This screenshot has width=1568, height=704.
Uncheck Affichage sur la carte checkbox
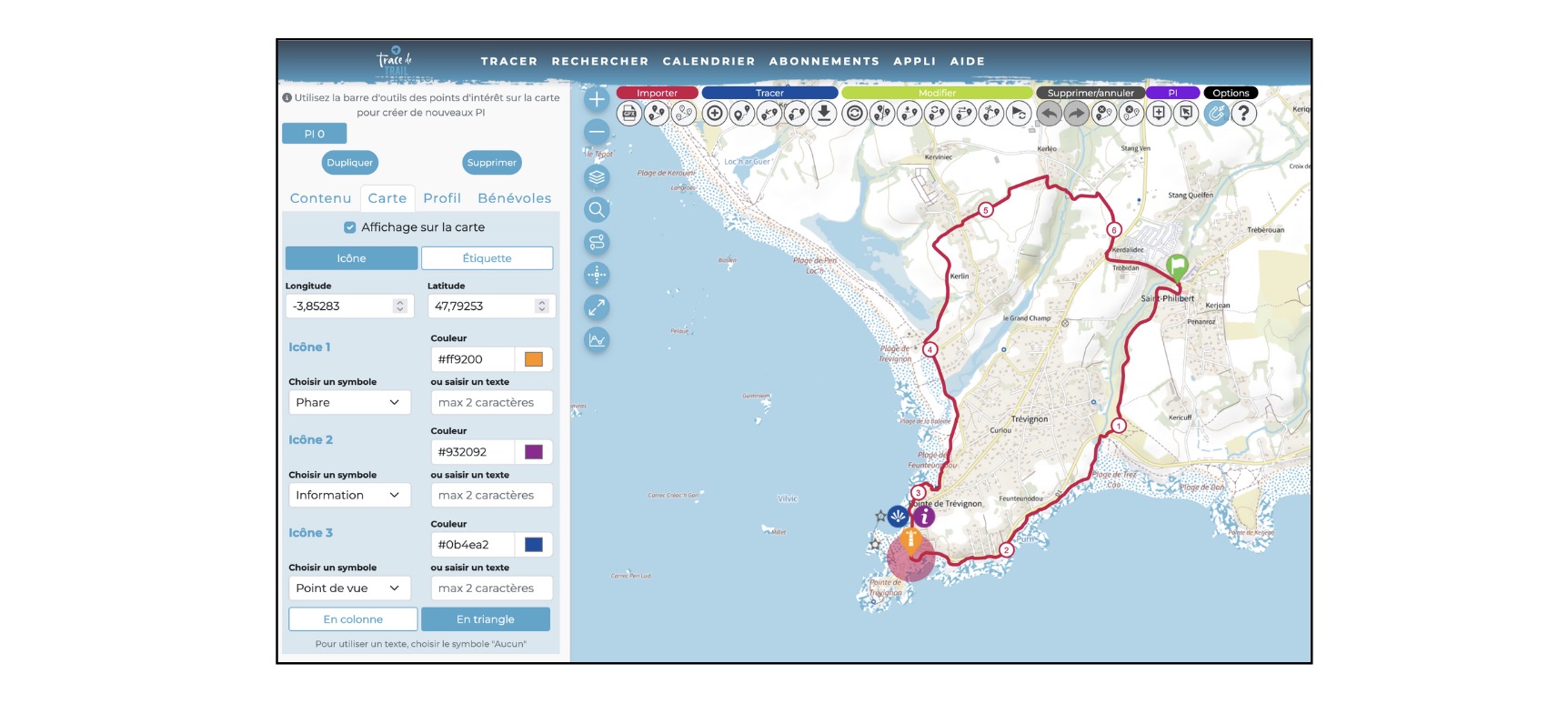(350, 227)
